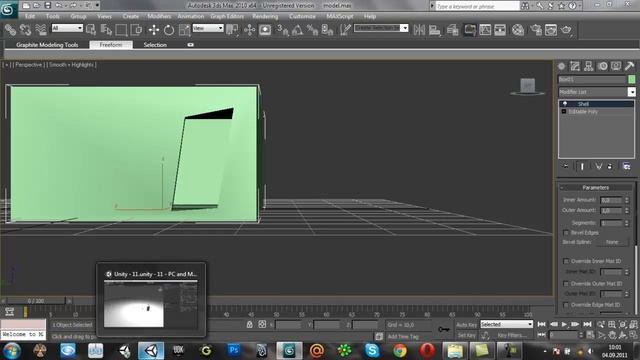Enable the Bevel Edges checkbox
This screenshot has width=640, height=360.
[566, 233]
